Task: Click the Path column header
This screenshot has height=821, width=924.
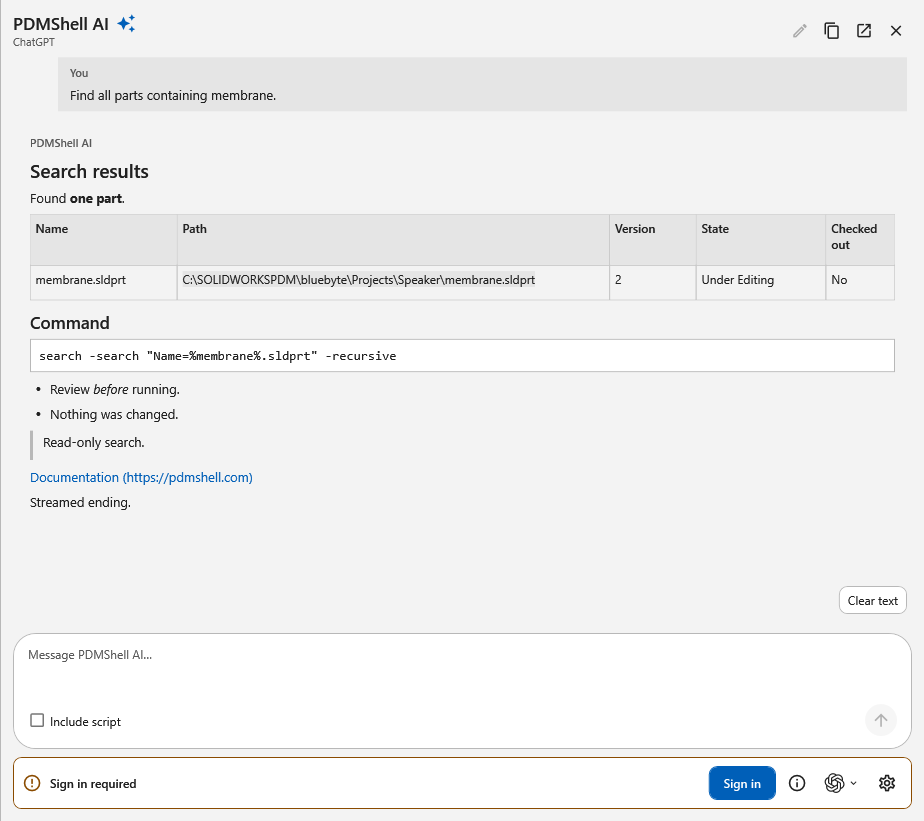Action: coord(393,240)
